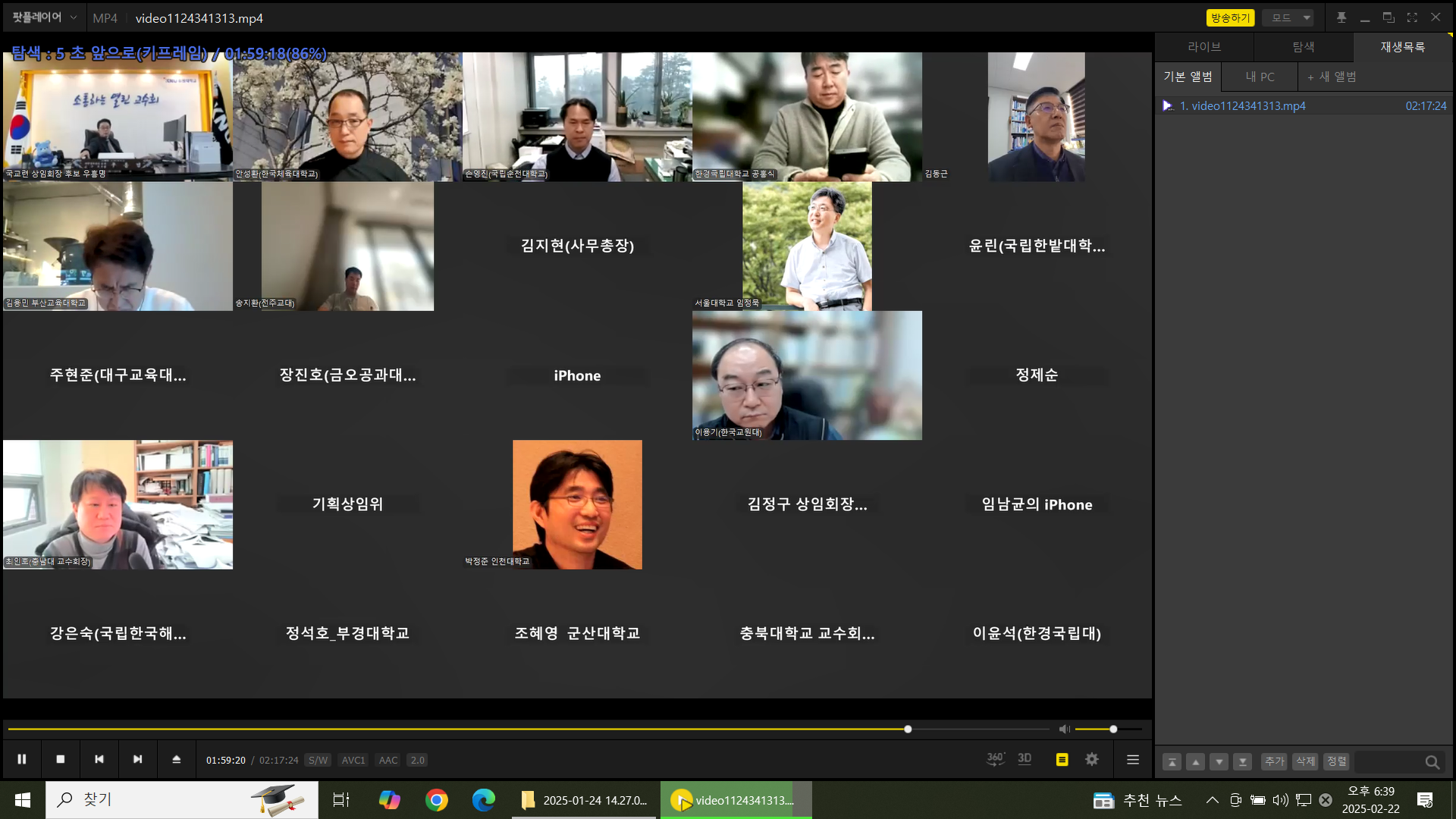Move playlist item to top
The image size is (1456, 819).
click(1172, 761)
